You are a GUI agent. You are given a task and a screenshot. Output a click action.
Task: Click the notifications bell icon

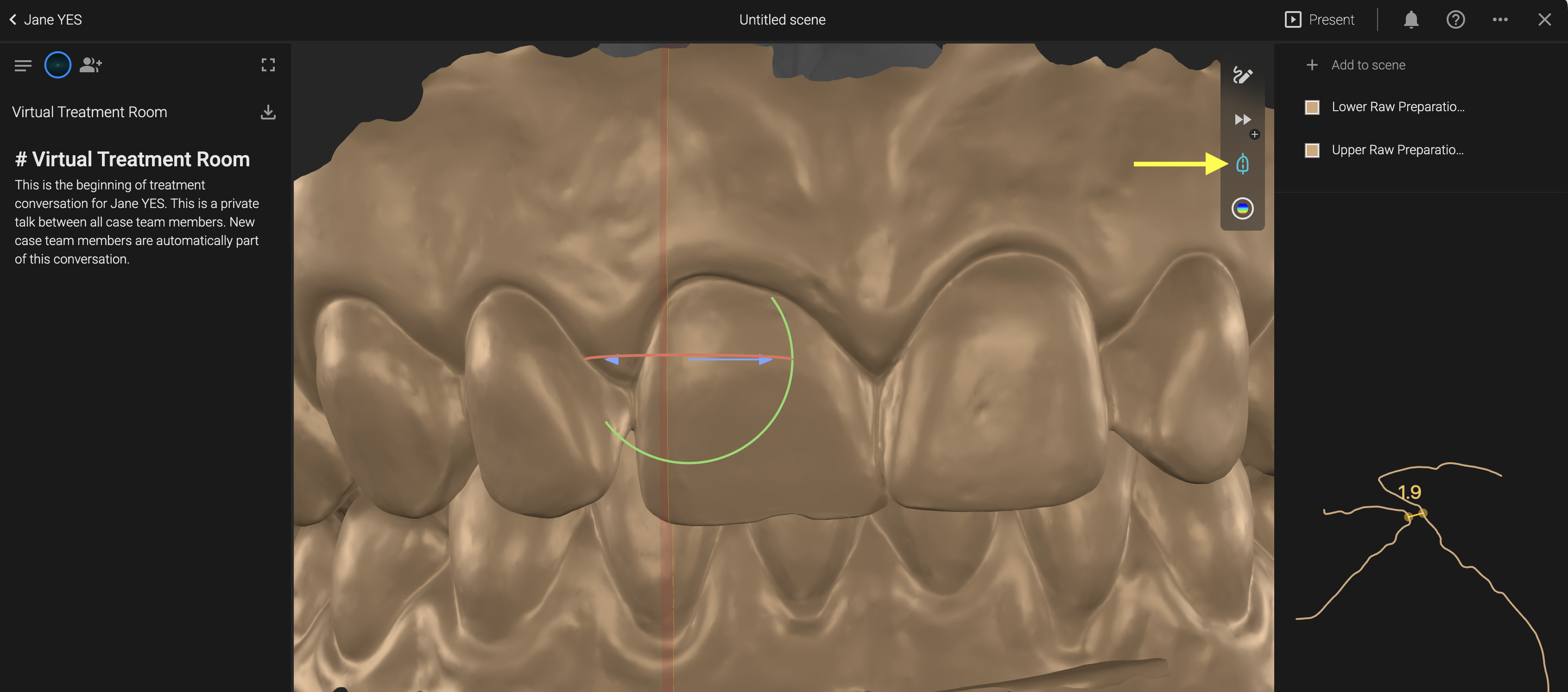[x=1410, y=20]
